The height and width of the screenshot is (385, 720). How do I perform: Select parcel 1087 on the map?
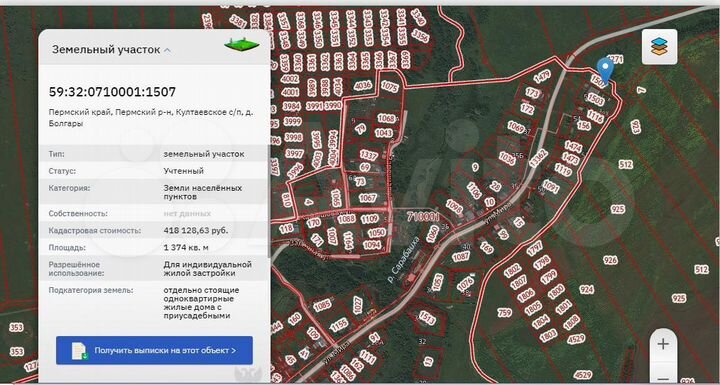click(x=461, y=257)
